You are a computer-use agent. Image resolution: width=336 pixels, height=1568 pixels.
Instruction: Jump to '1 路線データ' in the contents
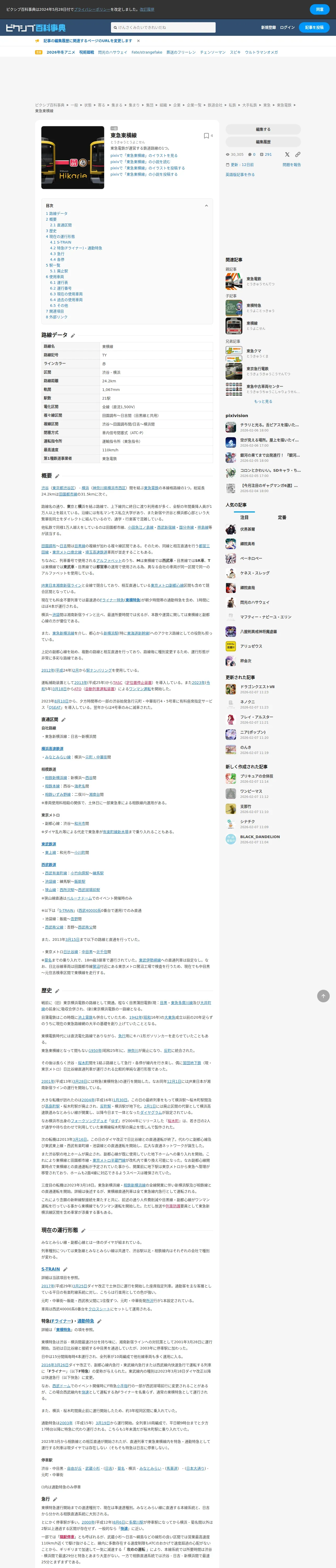point(57,214)
